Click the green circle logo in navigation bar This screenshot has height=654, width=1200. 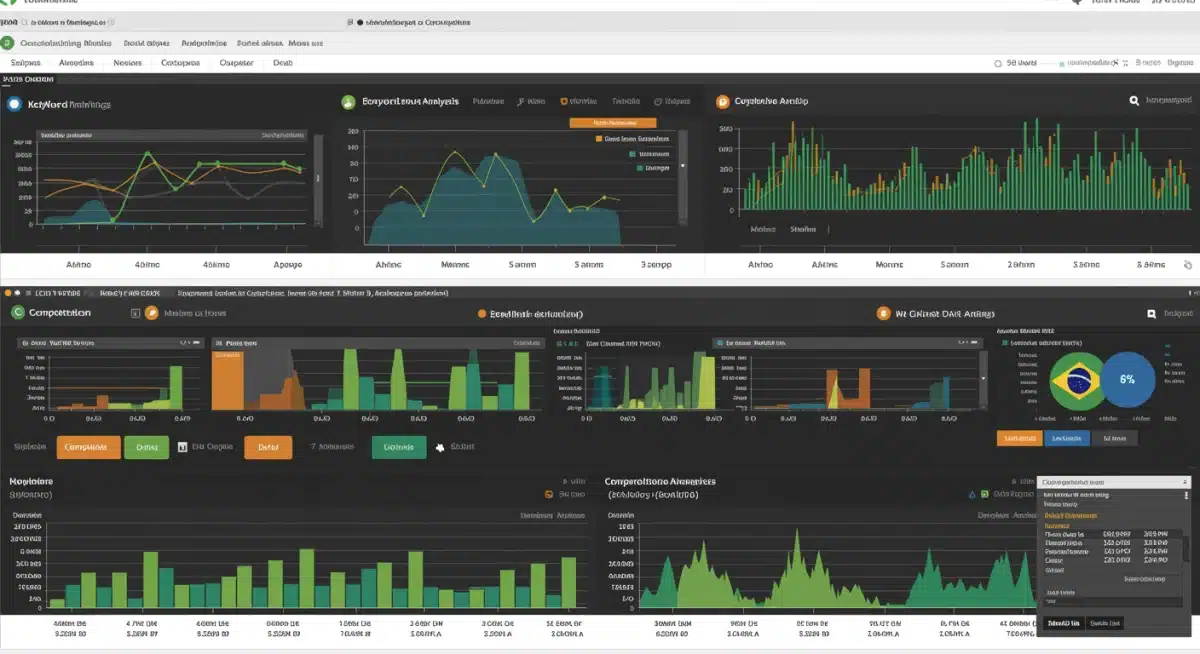(x=8, y=43)
